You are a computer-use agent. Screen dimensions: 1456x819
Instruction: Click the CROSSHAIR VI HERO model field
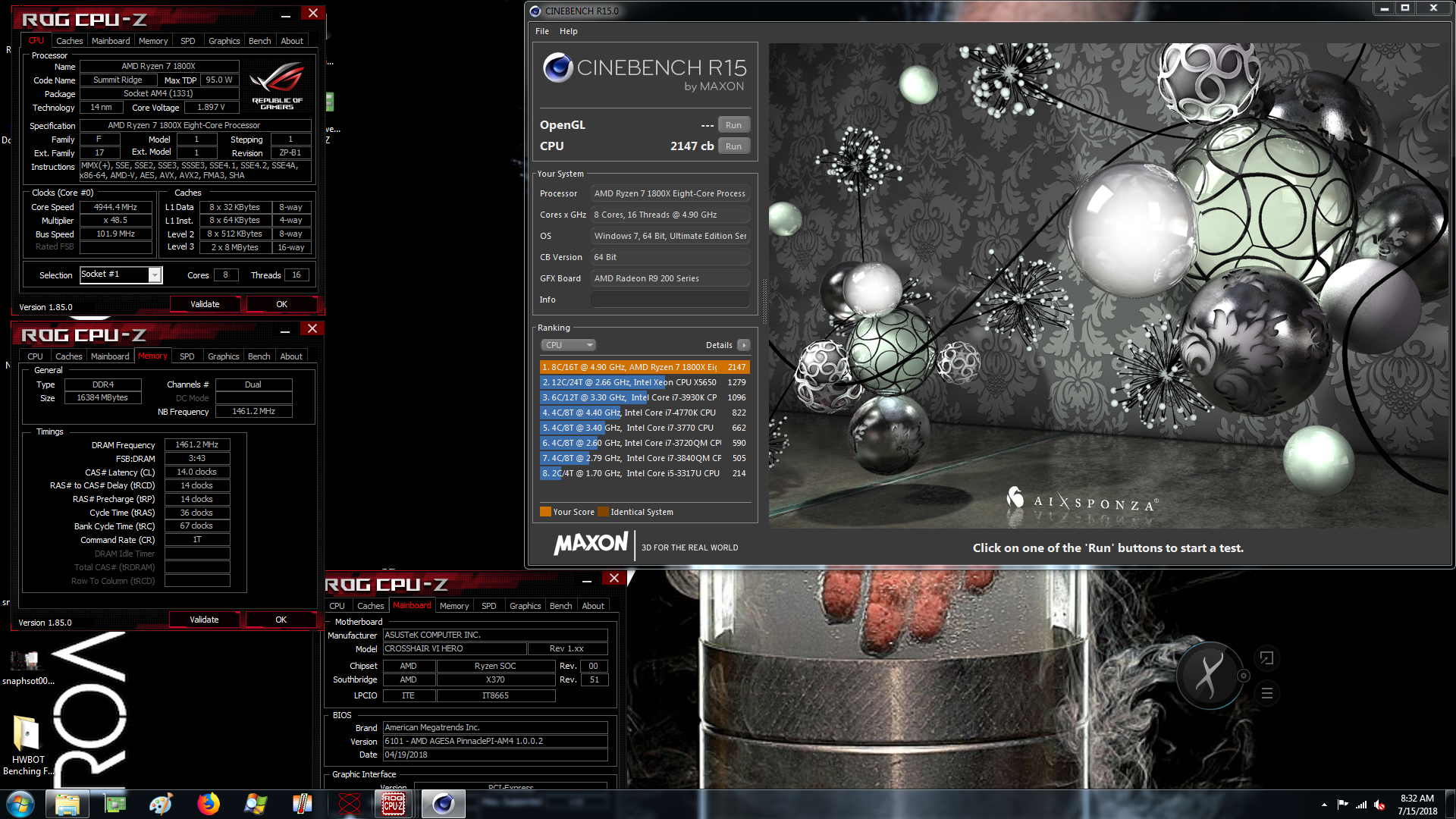click(x=454, y=648)
